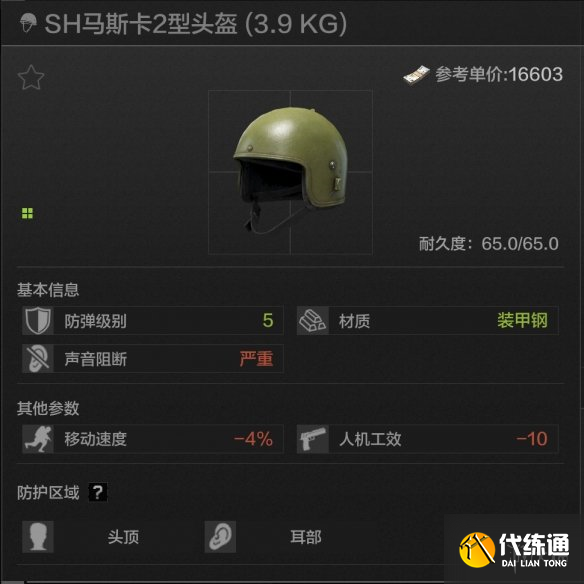Click the cash bundle price icon
This screenshot has height=584, width=584.
pos(416,76)
